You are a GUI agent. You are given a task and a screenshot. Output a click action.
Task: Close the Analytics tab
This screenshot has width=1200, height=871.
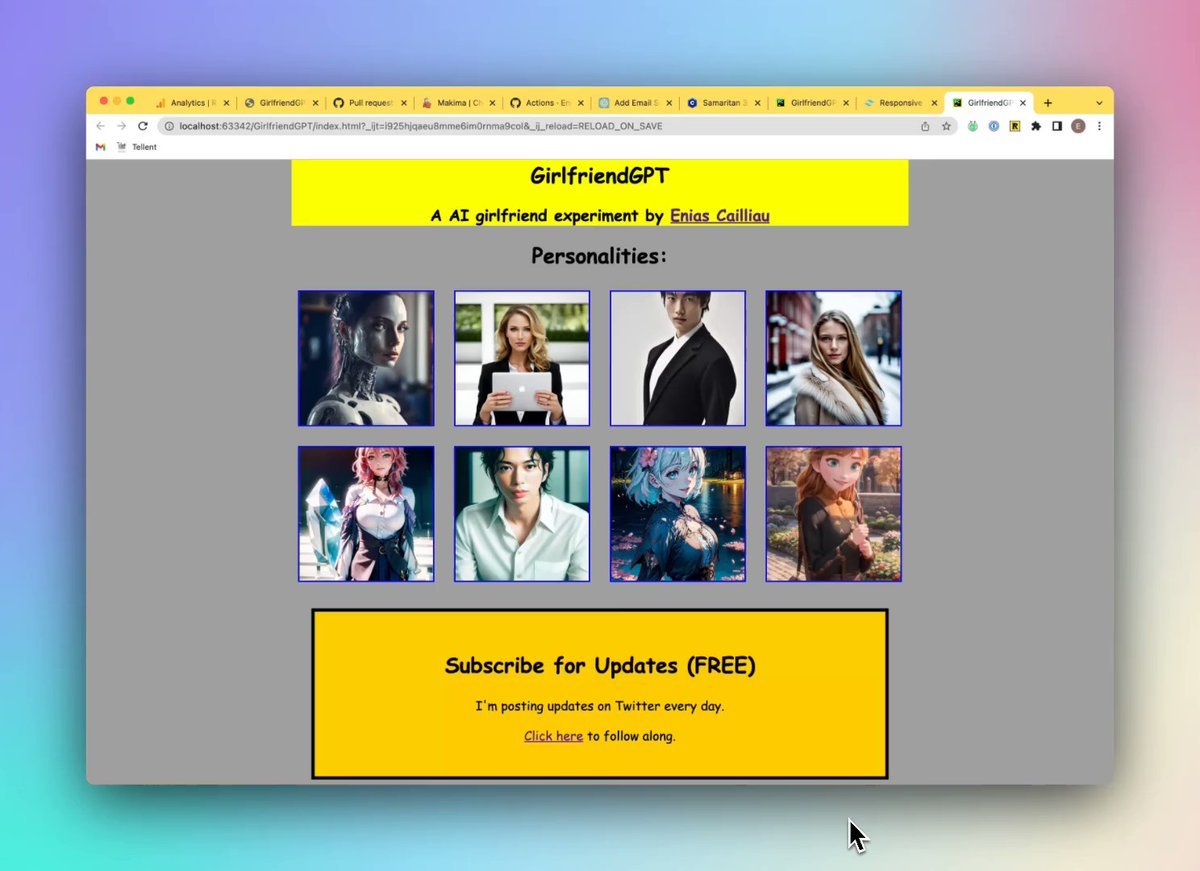point(227,103)
